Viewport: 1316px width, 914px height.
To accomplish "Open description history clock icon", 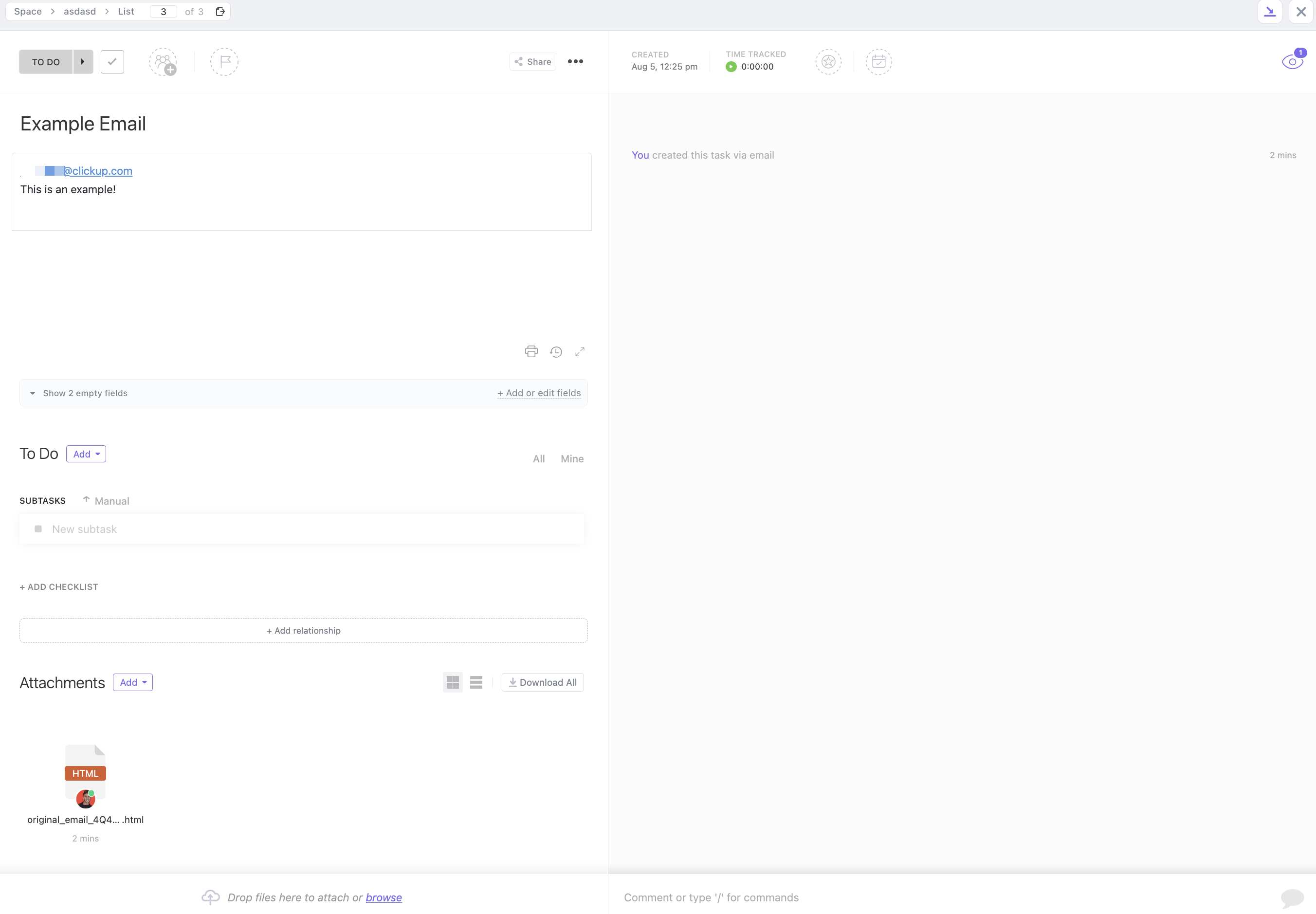I will click(x=555, y=351).
